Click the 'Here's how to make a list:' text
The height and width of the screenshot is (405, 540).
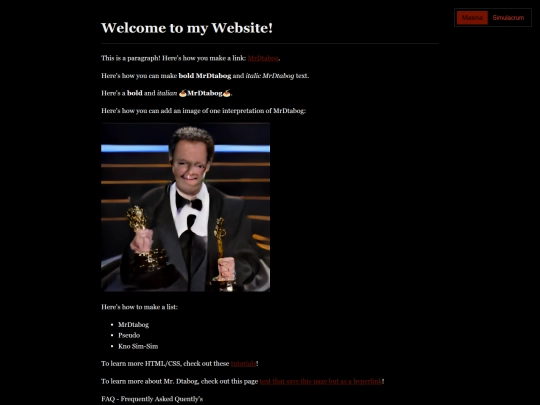coord(139,307)
